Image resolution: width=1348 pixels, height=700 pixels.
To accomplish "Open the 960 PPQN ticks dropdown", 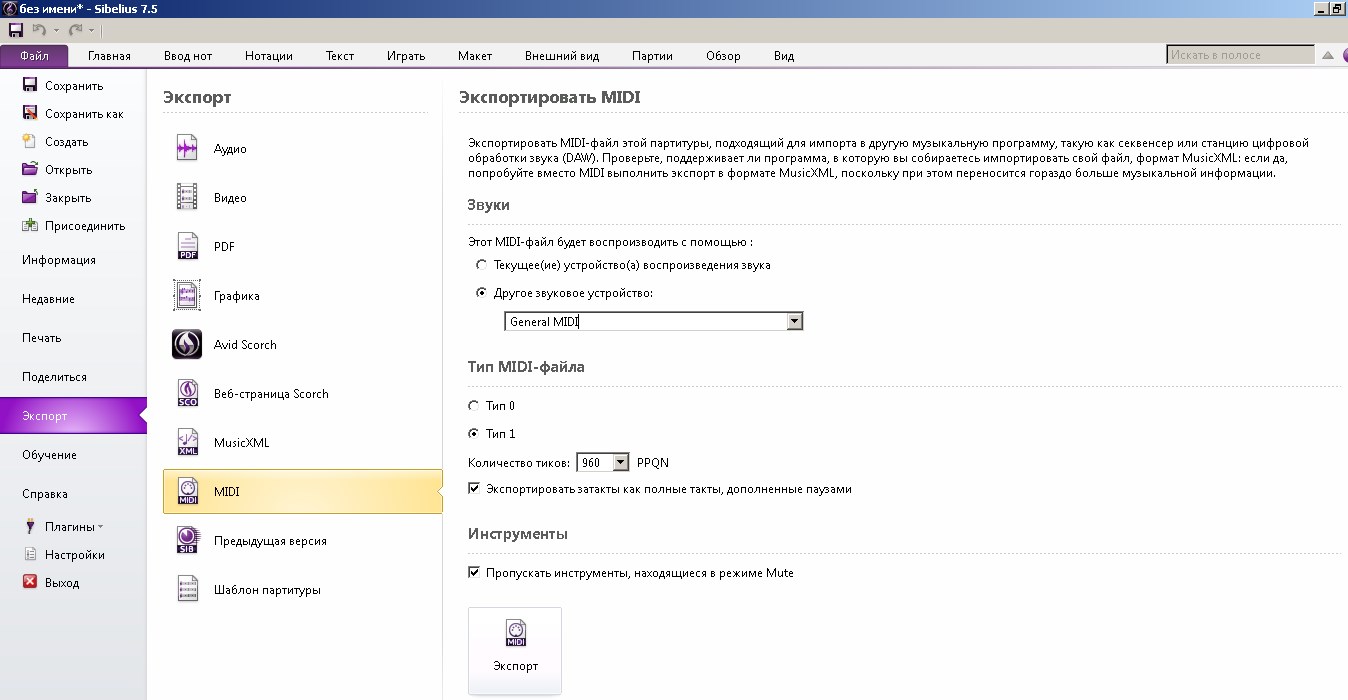I will 621,462.
